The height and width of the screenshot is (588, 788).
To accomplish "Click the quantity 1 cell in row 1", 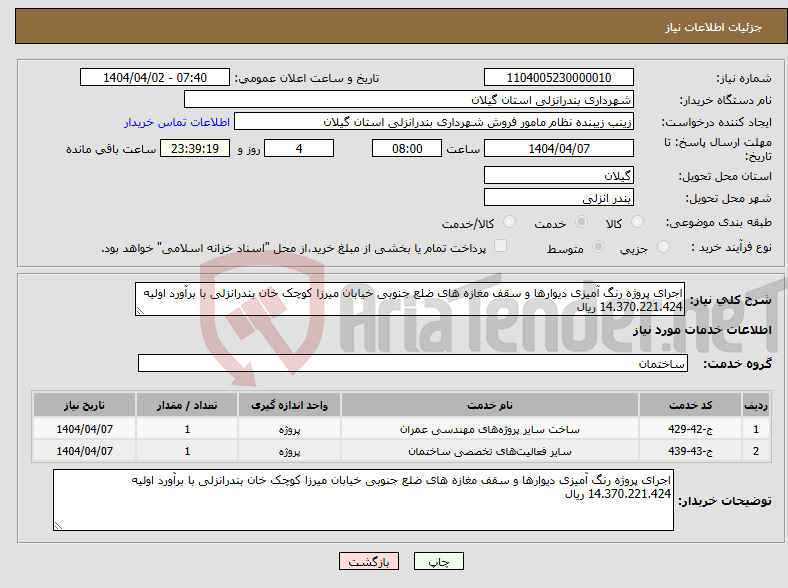I will (187, 429).
